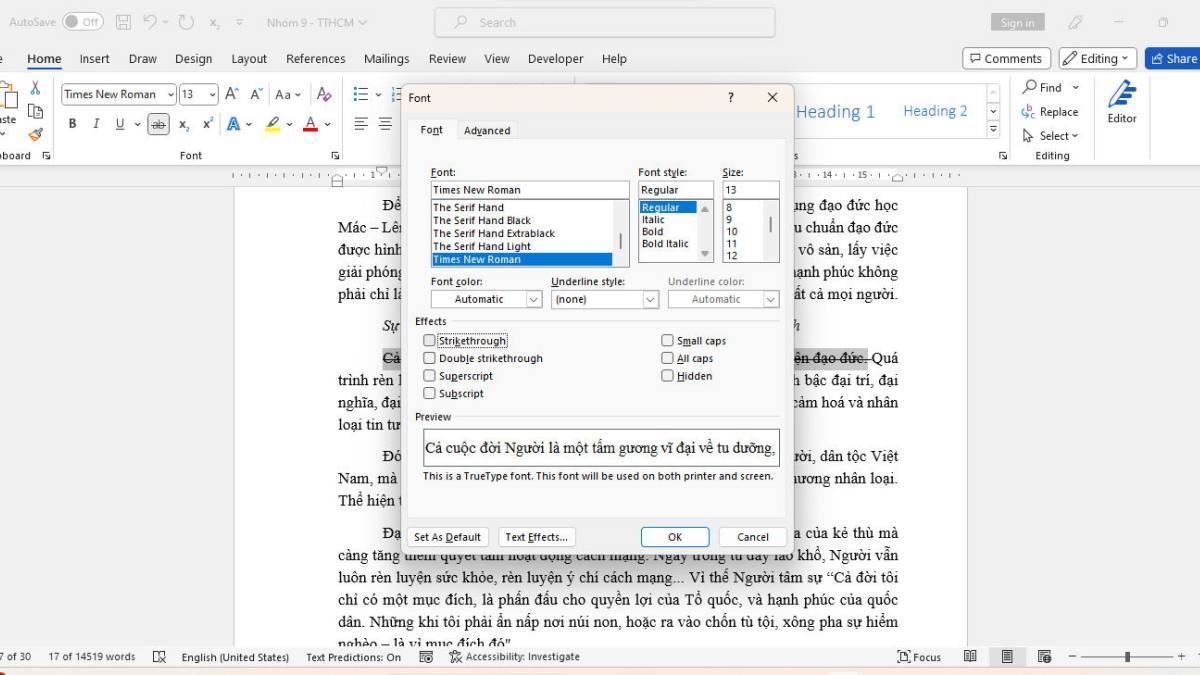The image size is (1200, 675).
Task: Enable the Small caps checkbox
Action: coord(667,340)
